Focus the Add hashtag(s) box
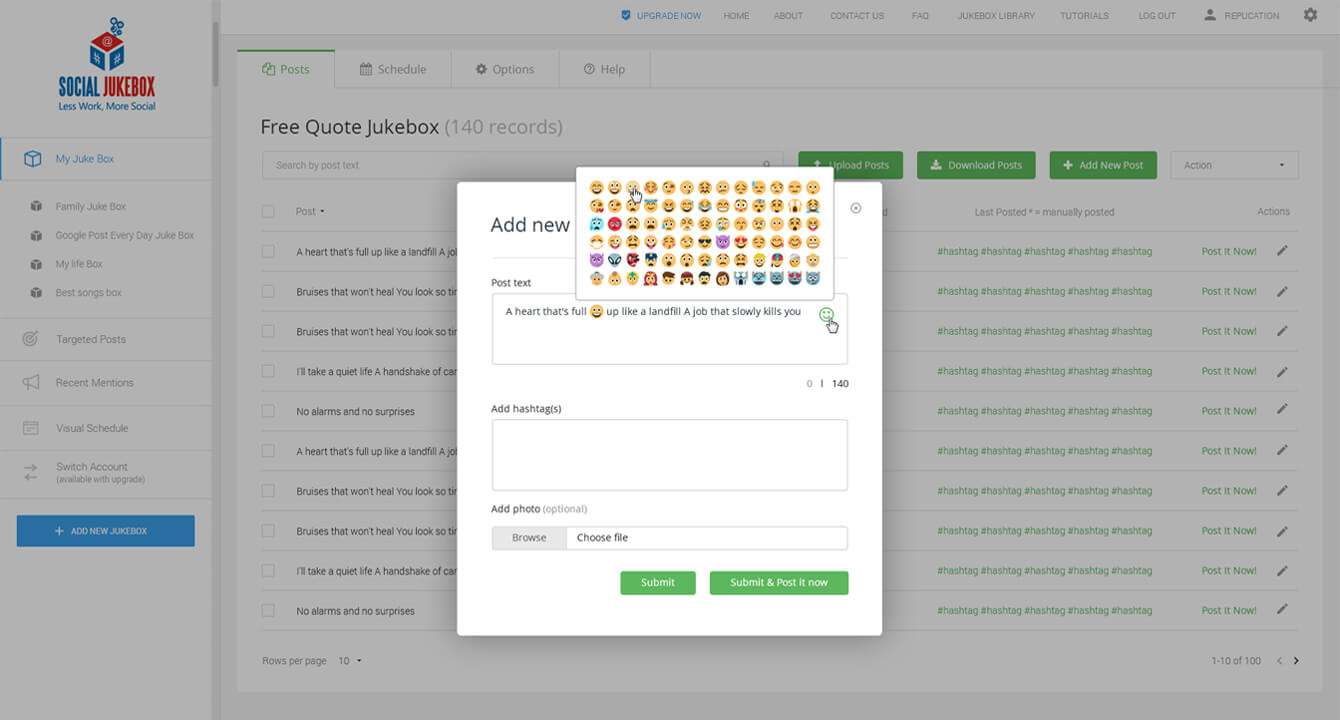Viewport: 1340px width, 720px height. click(x=670, y=455)
